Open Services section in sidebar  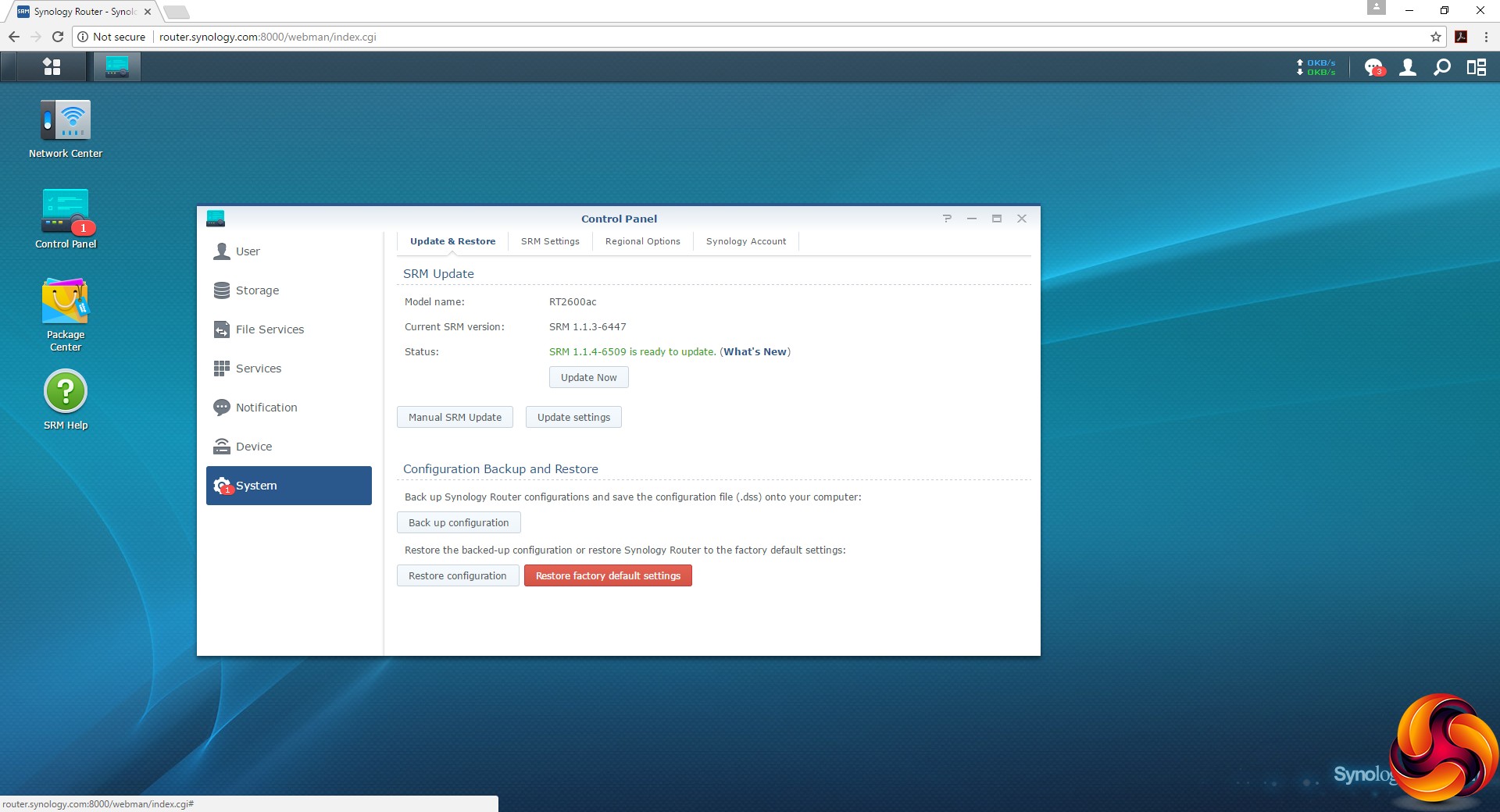click(289, 369)
